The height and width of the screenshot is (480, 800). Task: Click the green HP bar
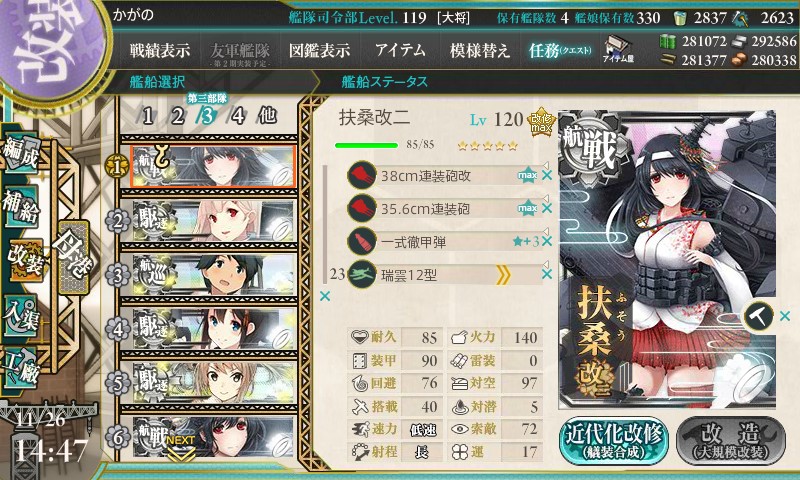click(366, 145)
